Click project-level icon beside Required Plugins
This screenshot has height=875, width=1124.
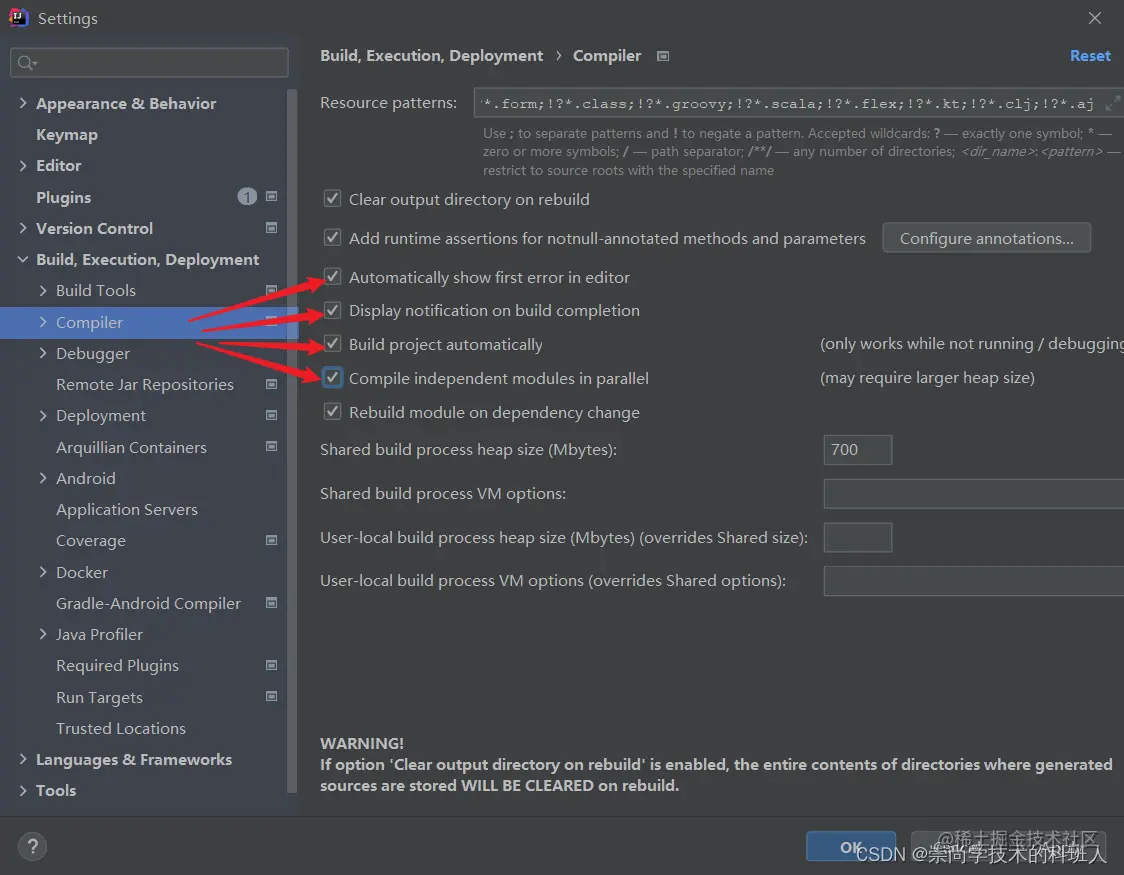[271, 665]
